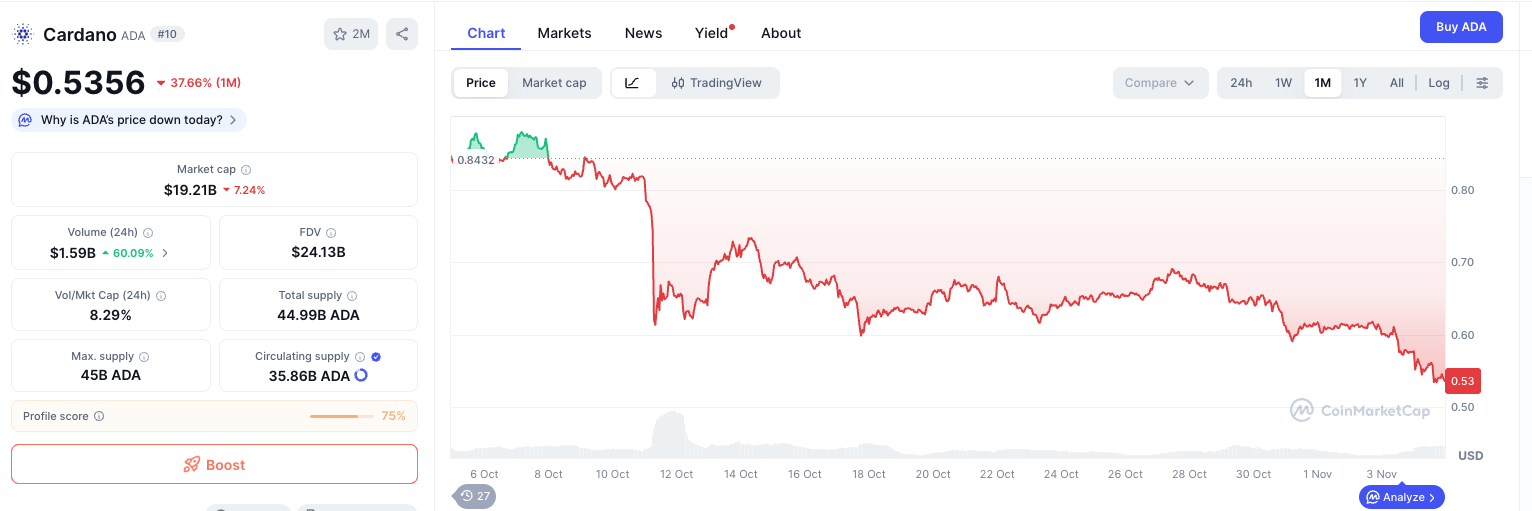The image size is (1532, 511).
Task: Click info icon beside Profile score
Action: coord(99,416)
